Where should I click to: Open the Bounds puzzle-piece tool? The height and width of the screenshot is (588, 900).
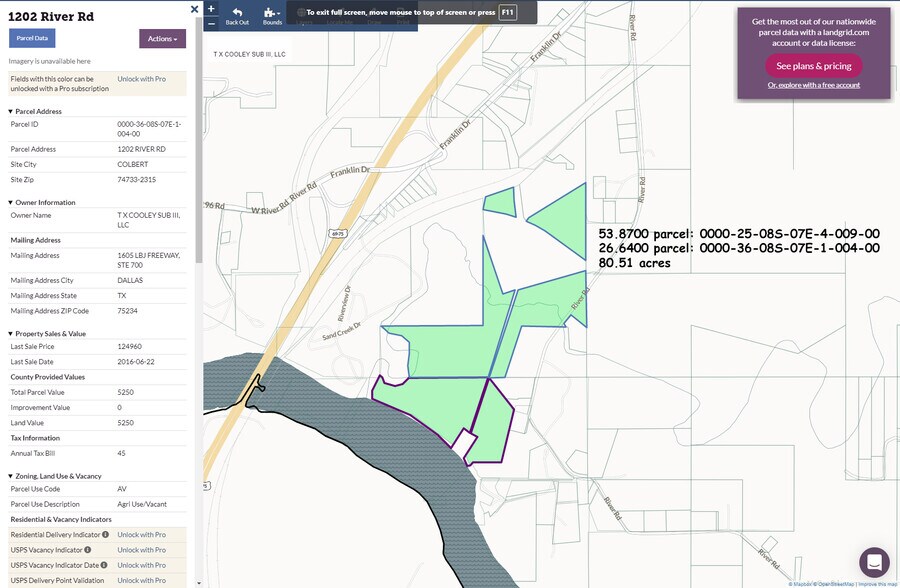272,13
